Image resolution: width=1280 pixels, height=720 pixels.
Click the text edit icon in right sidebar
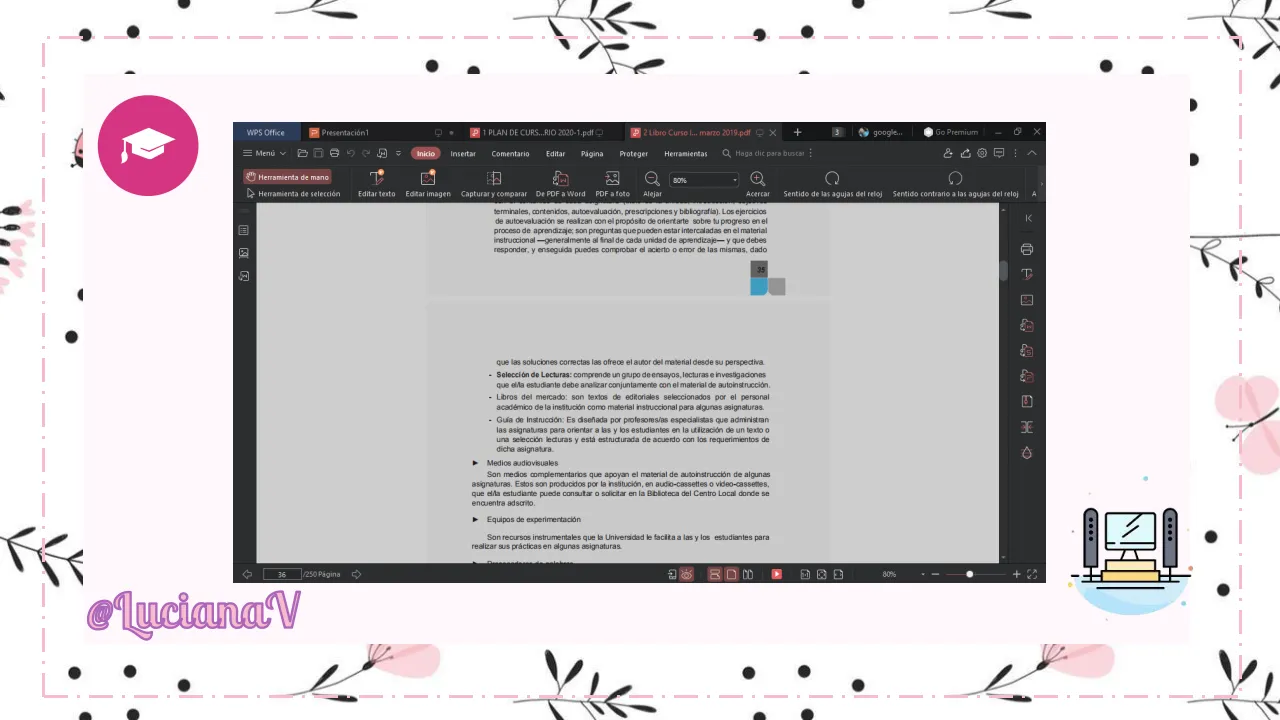pyautogui.click(x=1027, y=274)
